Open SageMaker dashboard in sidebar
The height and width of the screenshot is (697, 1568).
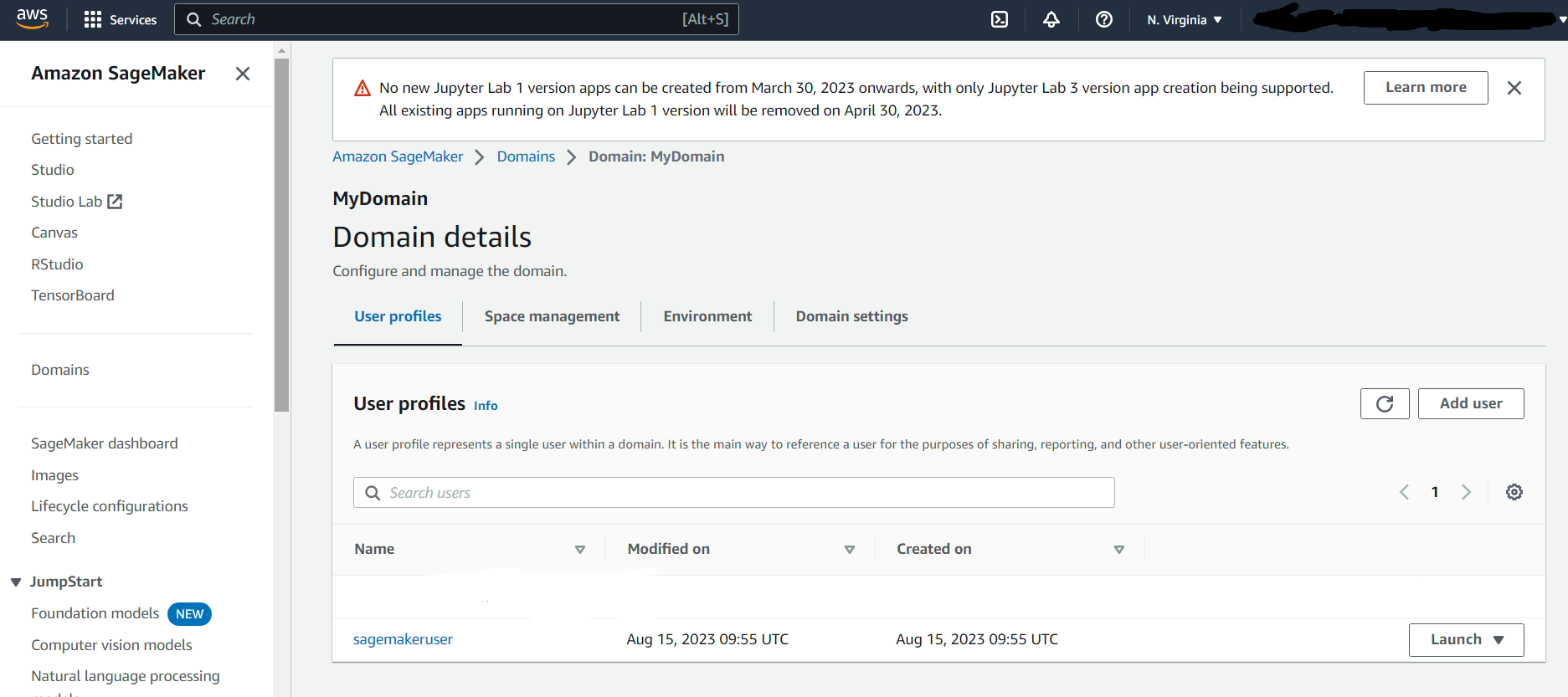(105, 443)
